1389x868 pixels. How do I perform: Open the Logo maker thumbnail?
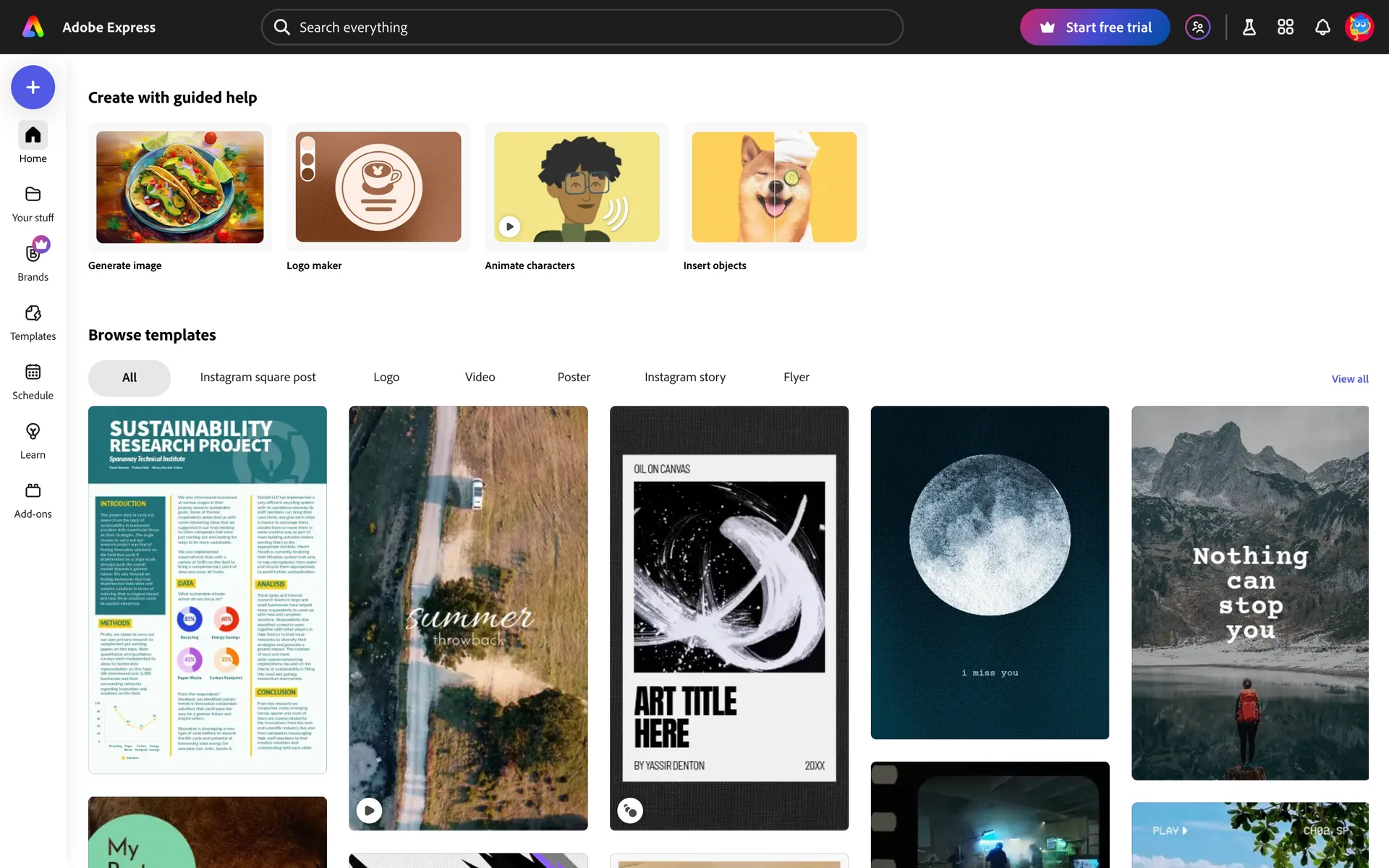pos(378,187)
